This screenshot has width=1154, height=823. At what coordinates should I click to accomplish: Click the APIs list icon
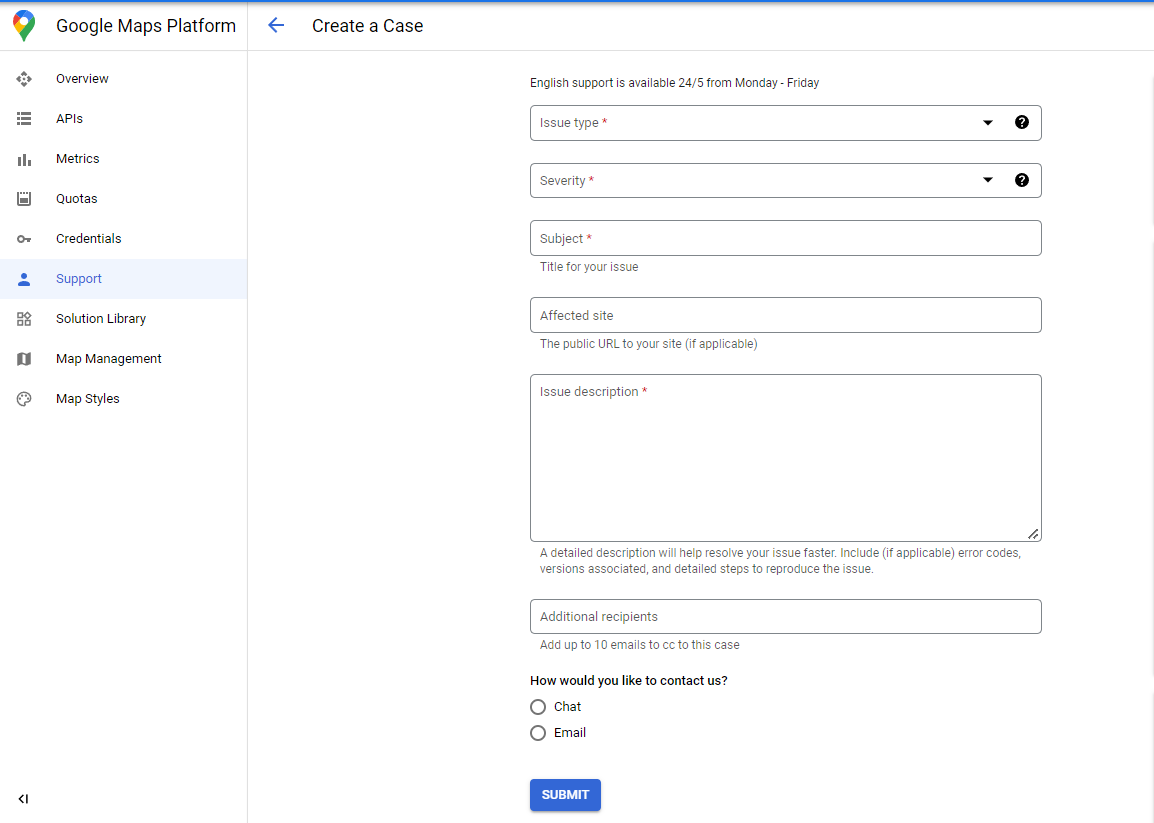(24, 119)
